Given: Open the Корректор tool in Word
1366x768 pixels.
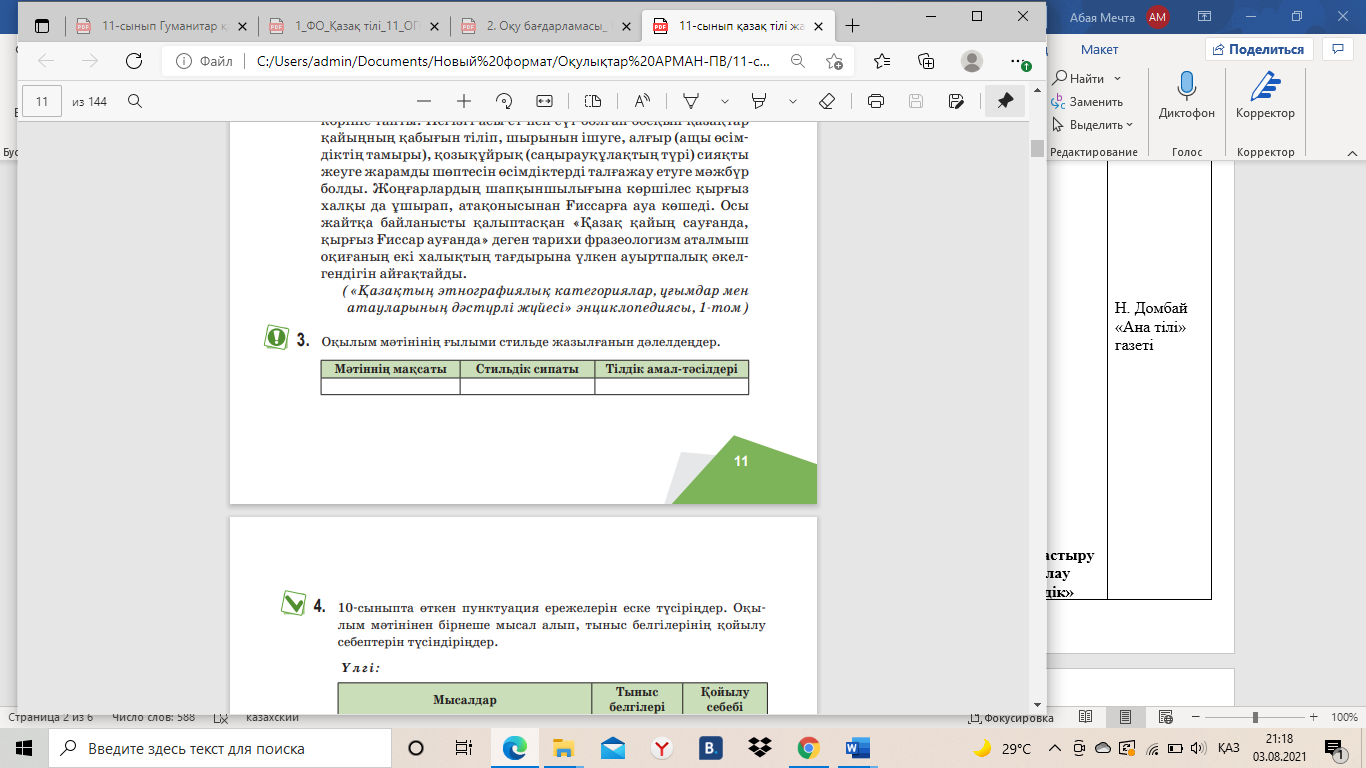Looking at the screenshot, I should (1265, 88).
